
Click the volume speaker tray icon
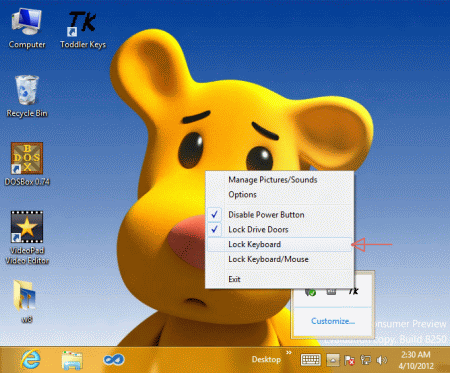tap(382, 360)
